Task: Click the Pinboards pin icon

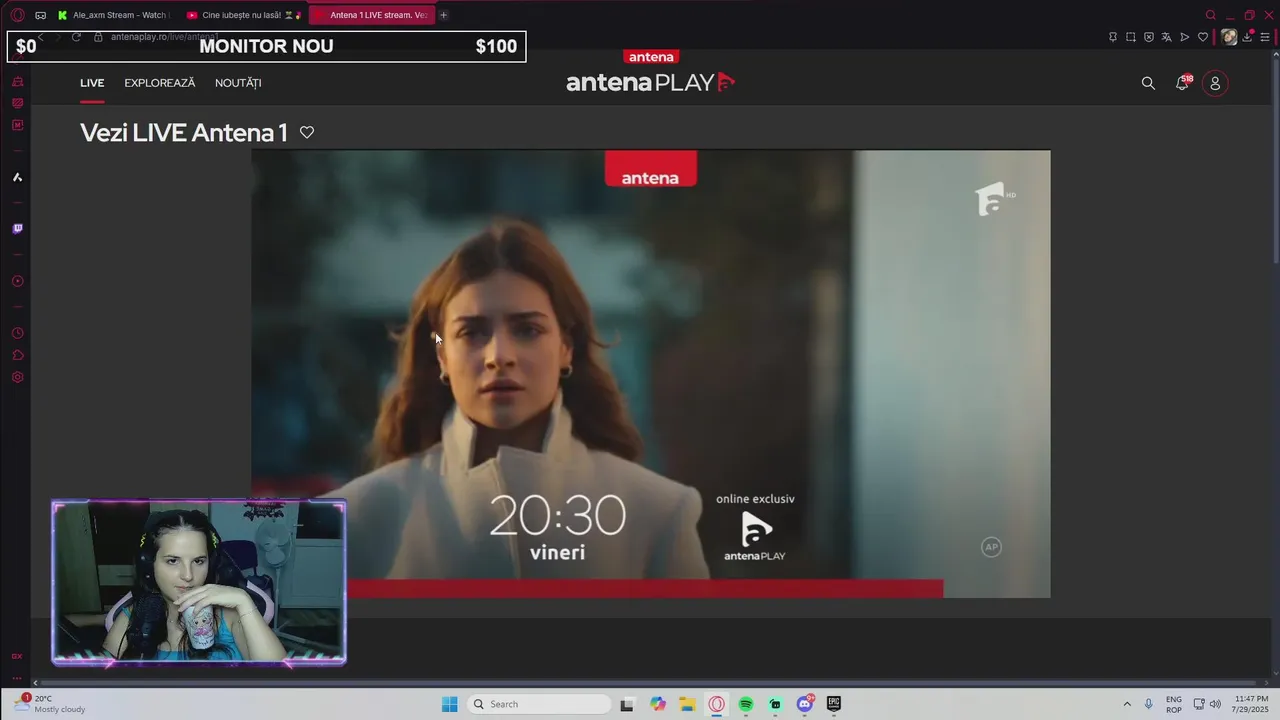Action: (x=1113, y=37)
